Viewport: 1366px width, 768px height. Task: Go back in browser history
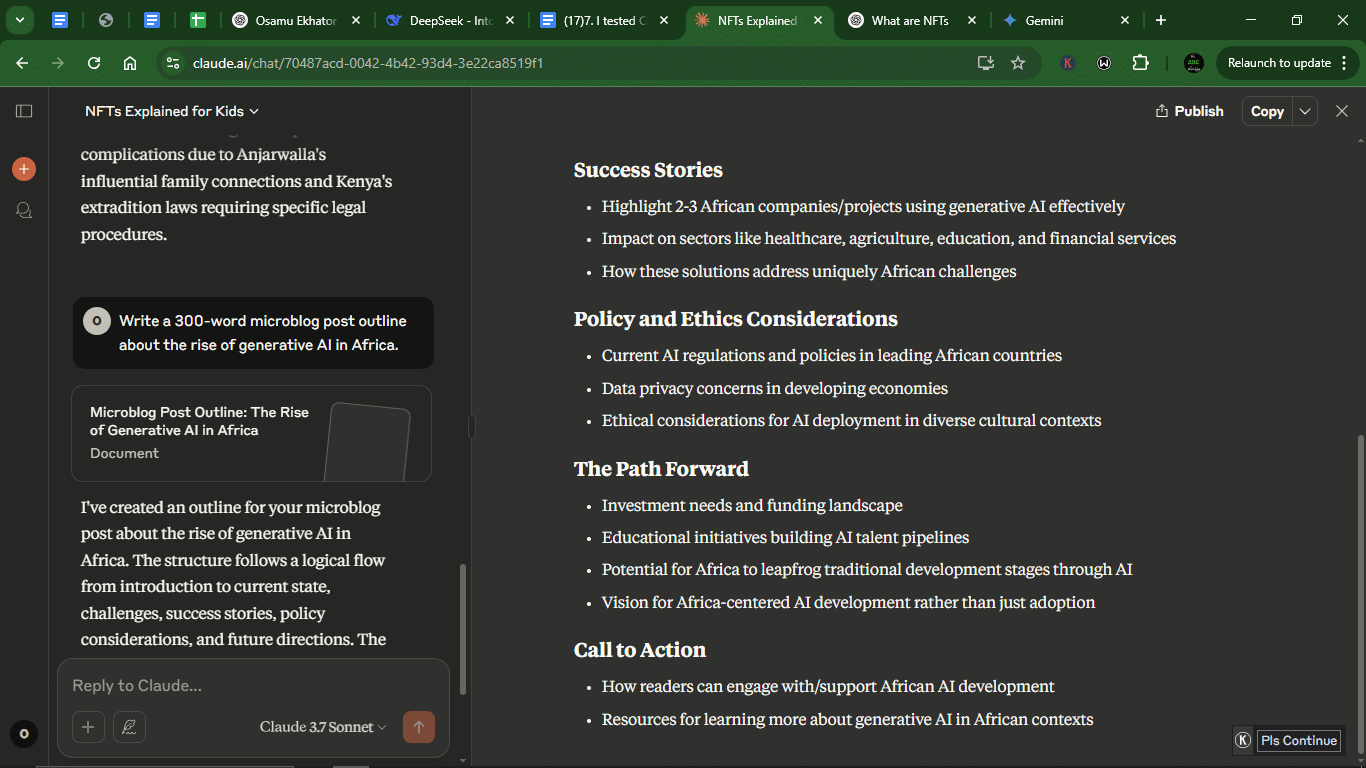pos(22,63)
